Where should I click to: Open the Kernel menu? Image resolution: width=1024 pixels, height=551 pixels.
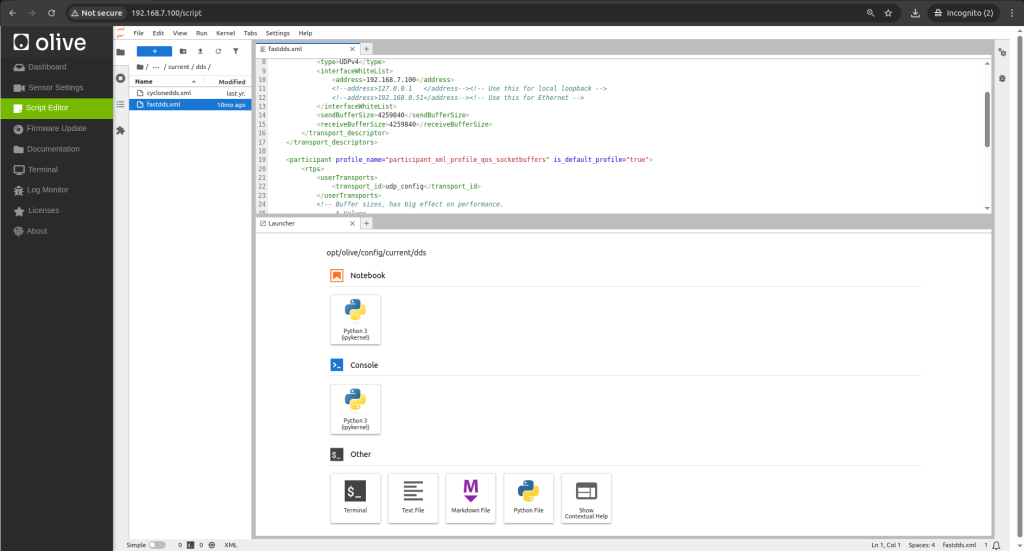225,33
